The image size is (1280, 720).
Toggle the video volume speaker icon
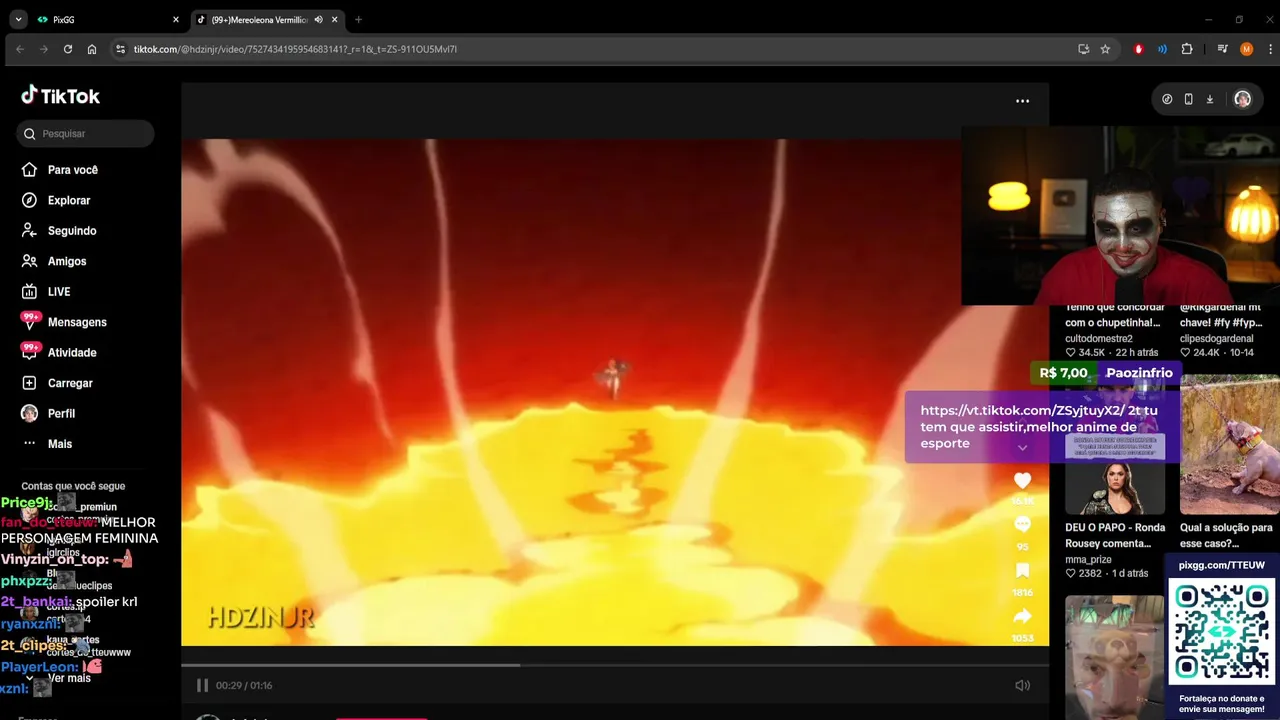click(x=1022, y=685)
